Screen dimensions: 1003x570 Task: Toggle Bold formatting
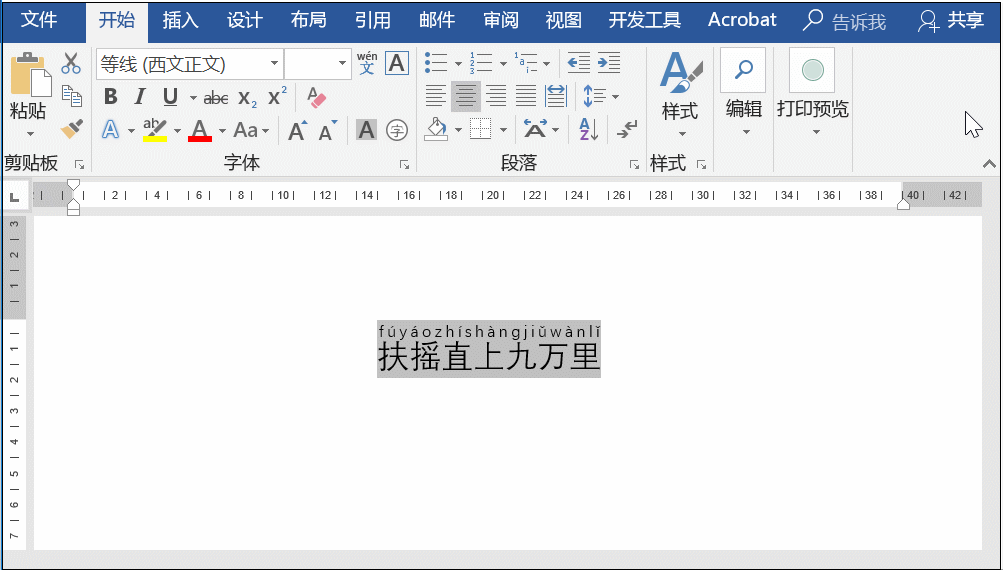111,97
